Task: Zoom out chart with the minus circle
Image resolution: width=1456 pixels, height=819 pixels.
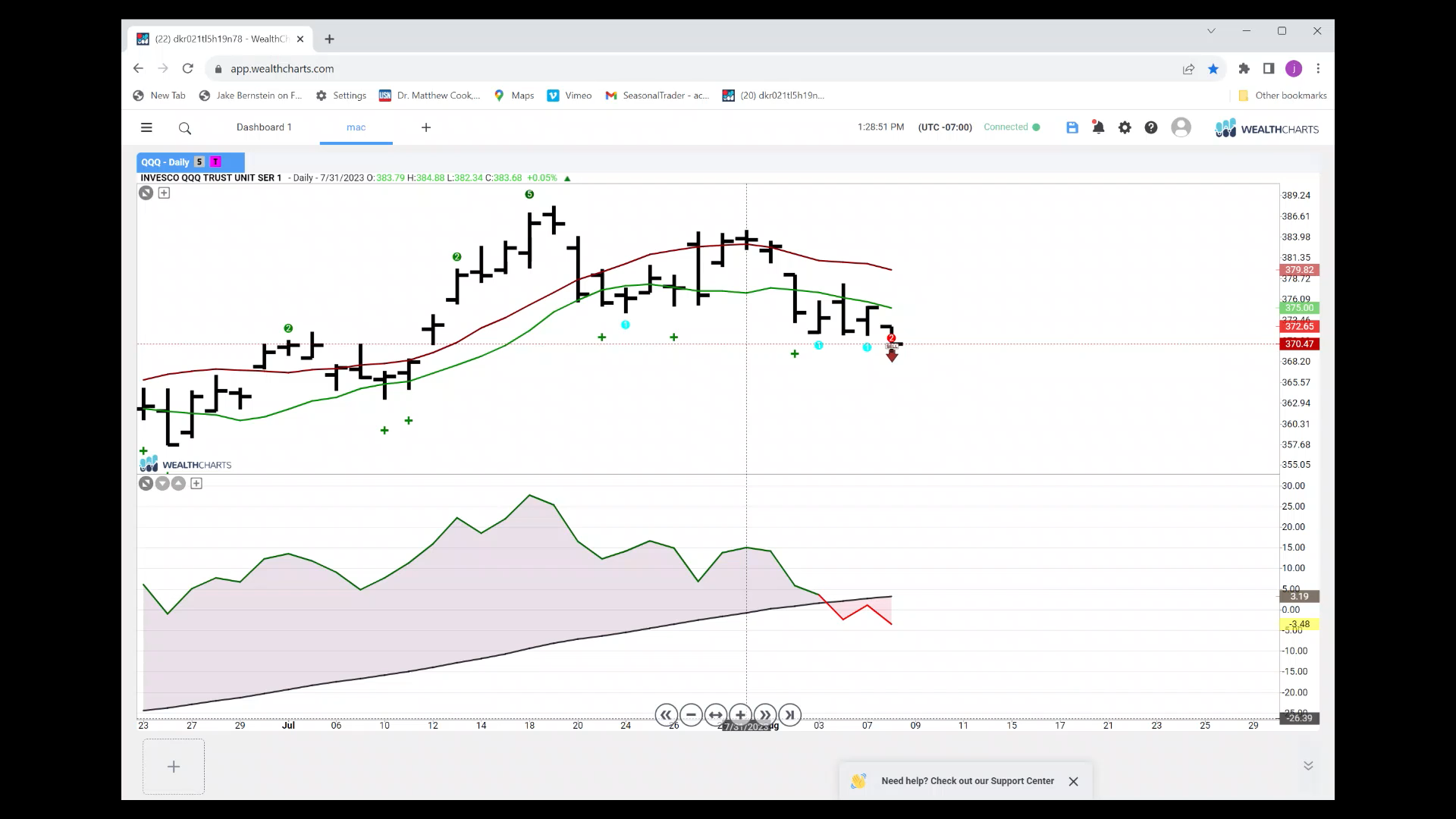Action: (691, 714)
